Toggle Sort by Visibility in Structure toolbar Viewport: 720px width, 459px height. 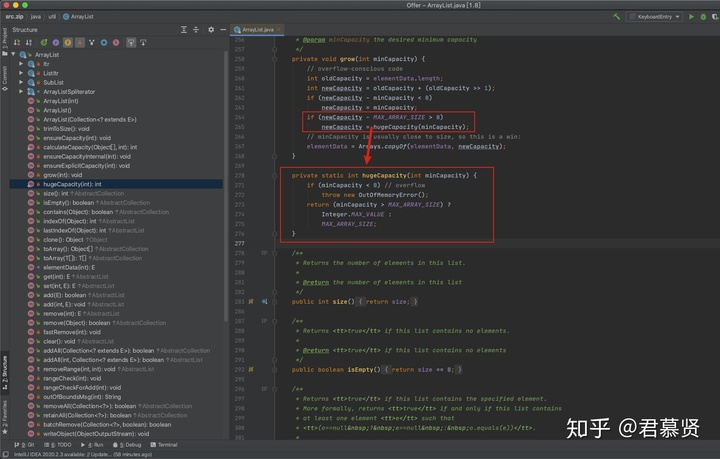pyautogui.click(x=17, y=43)
